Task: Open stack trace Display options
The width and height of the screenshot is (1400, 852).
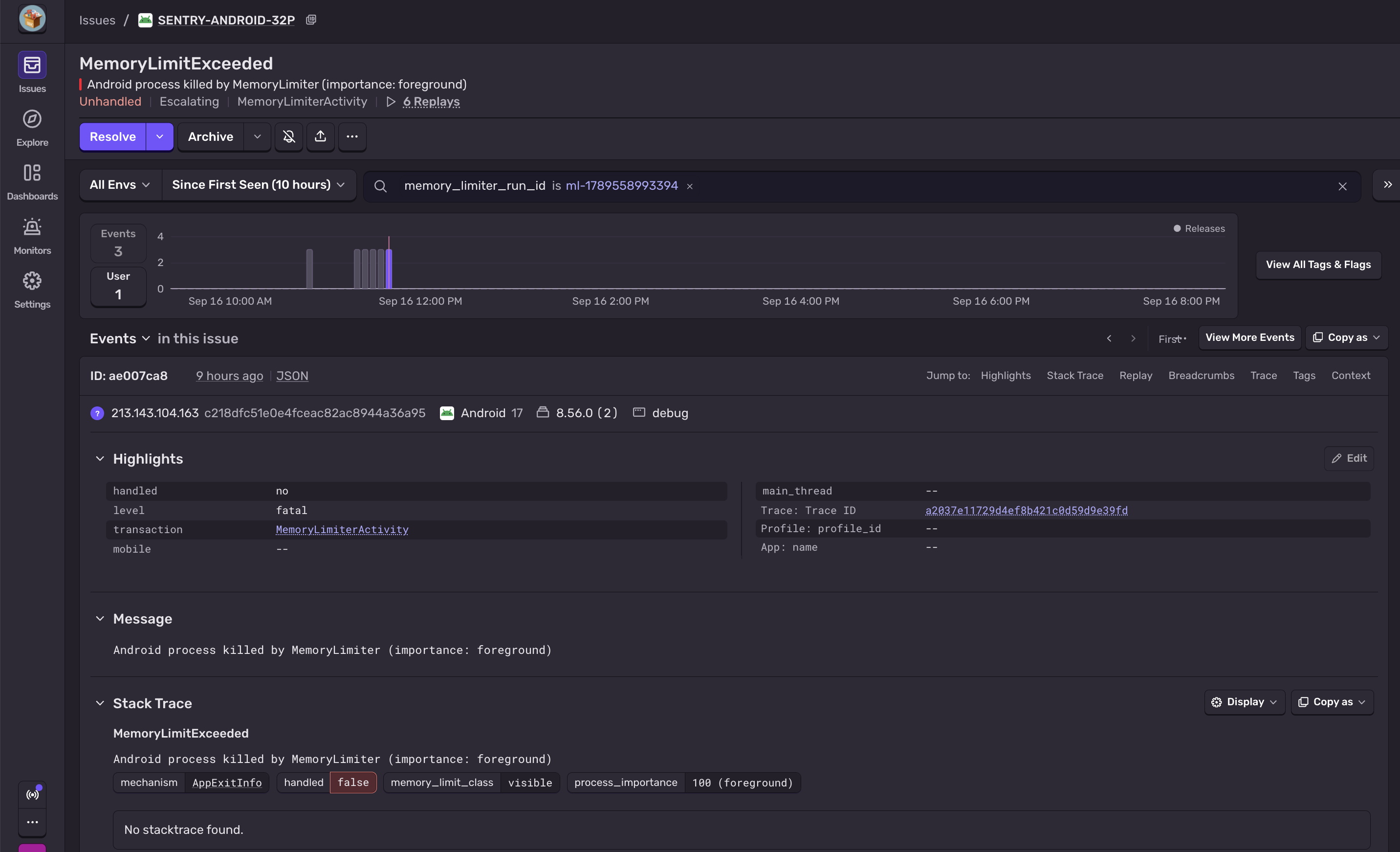Action: [x=1245, y=702]
